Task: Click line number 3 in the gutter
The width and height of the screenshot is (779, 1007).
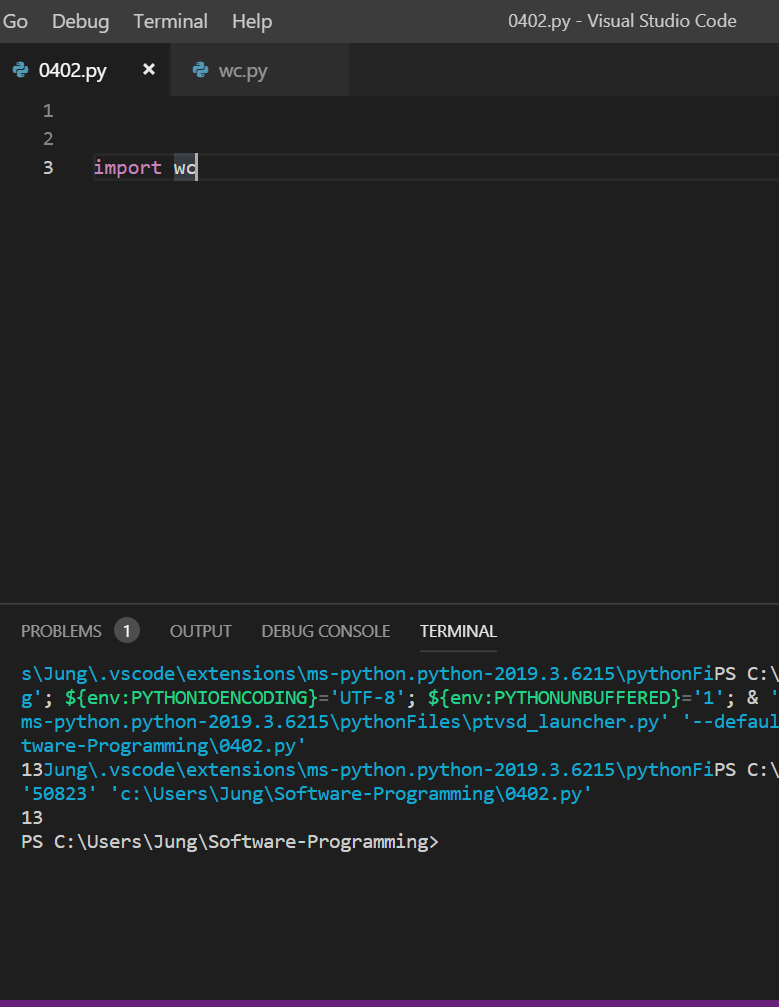Action: [48, 168]
